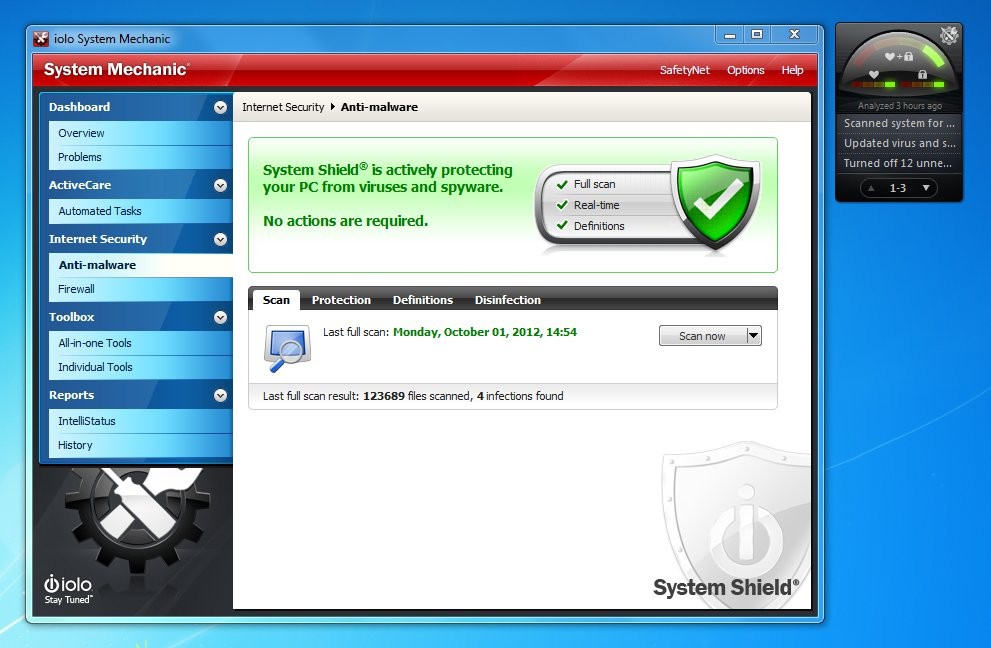Click the Scan now button
This screenshot has height=648, width=991.
(702, 336)
